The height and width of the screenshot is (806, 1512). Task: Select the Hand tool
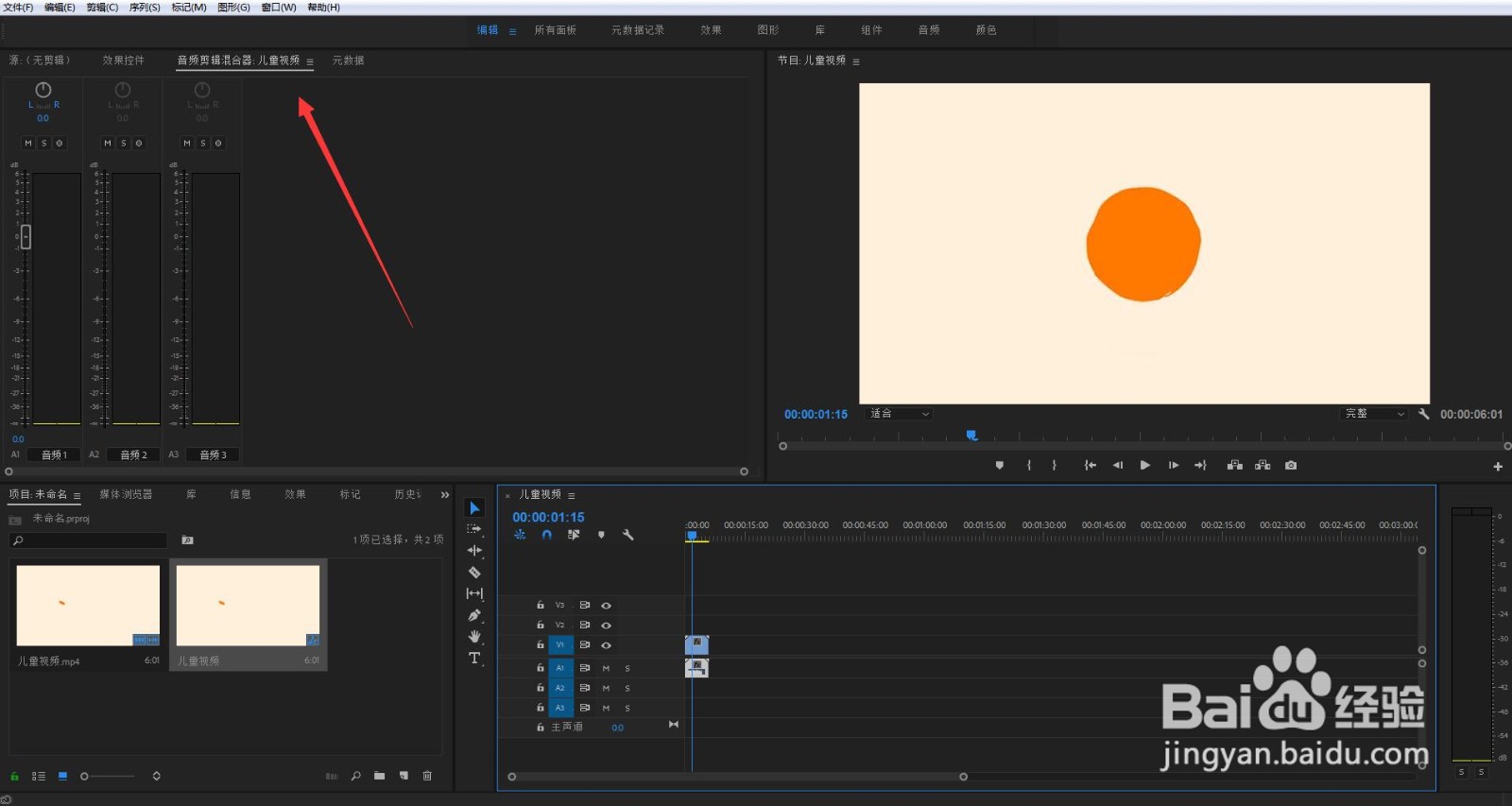(x=474, y=637)
